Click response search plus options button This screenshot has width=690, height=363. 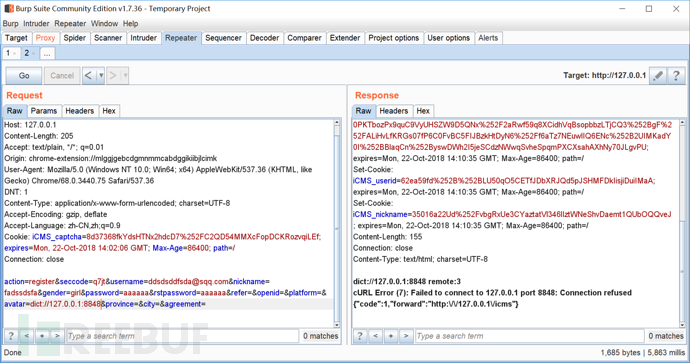coord(391,336)
